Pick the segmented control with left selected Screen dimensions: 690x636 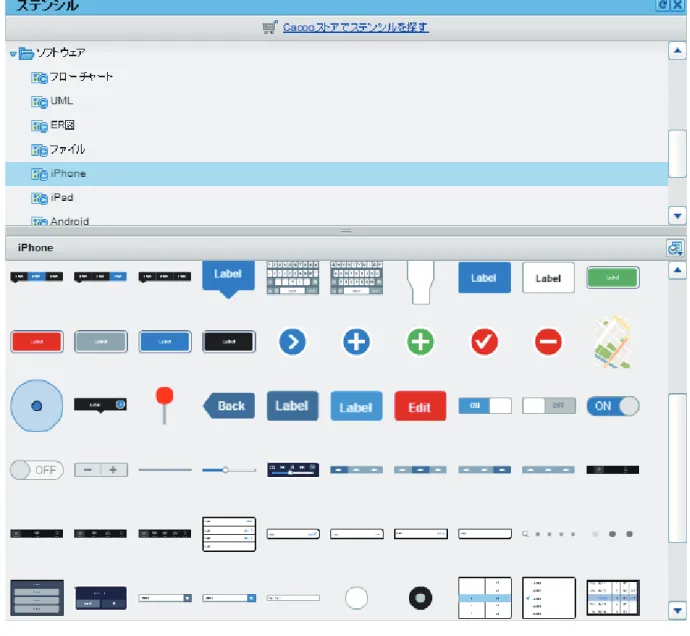coord(356,470)
